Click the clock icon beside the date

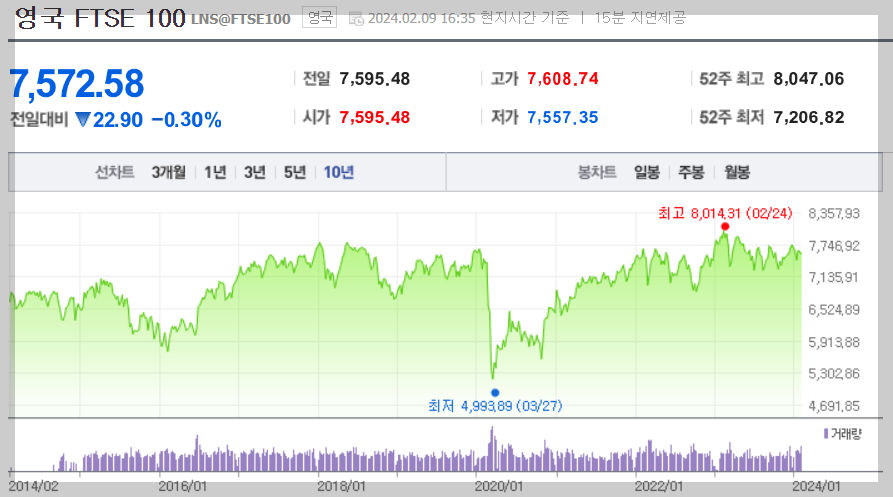coord(356,19)
